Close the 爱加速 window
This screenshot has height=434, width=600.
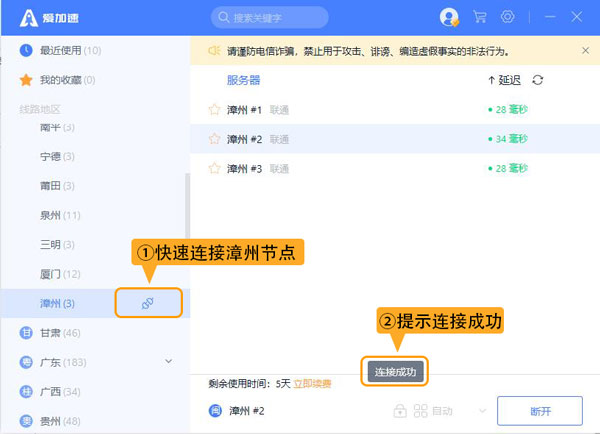tap(577, 17)
